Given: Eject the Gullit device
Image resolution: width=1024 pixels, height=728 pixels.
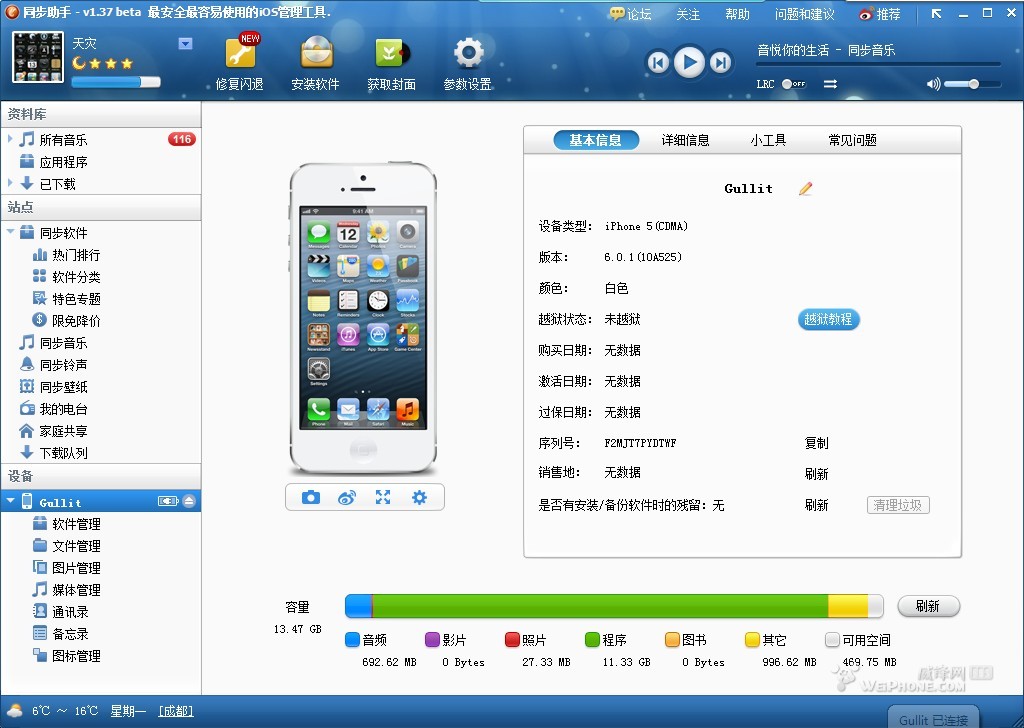Looking at the screenshot, I should click(189, 501).
